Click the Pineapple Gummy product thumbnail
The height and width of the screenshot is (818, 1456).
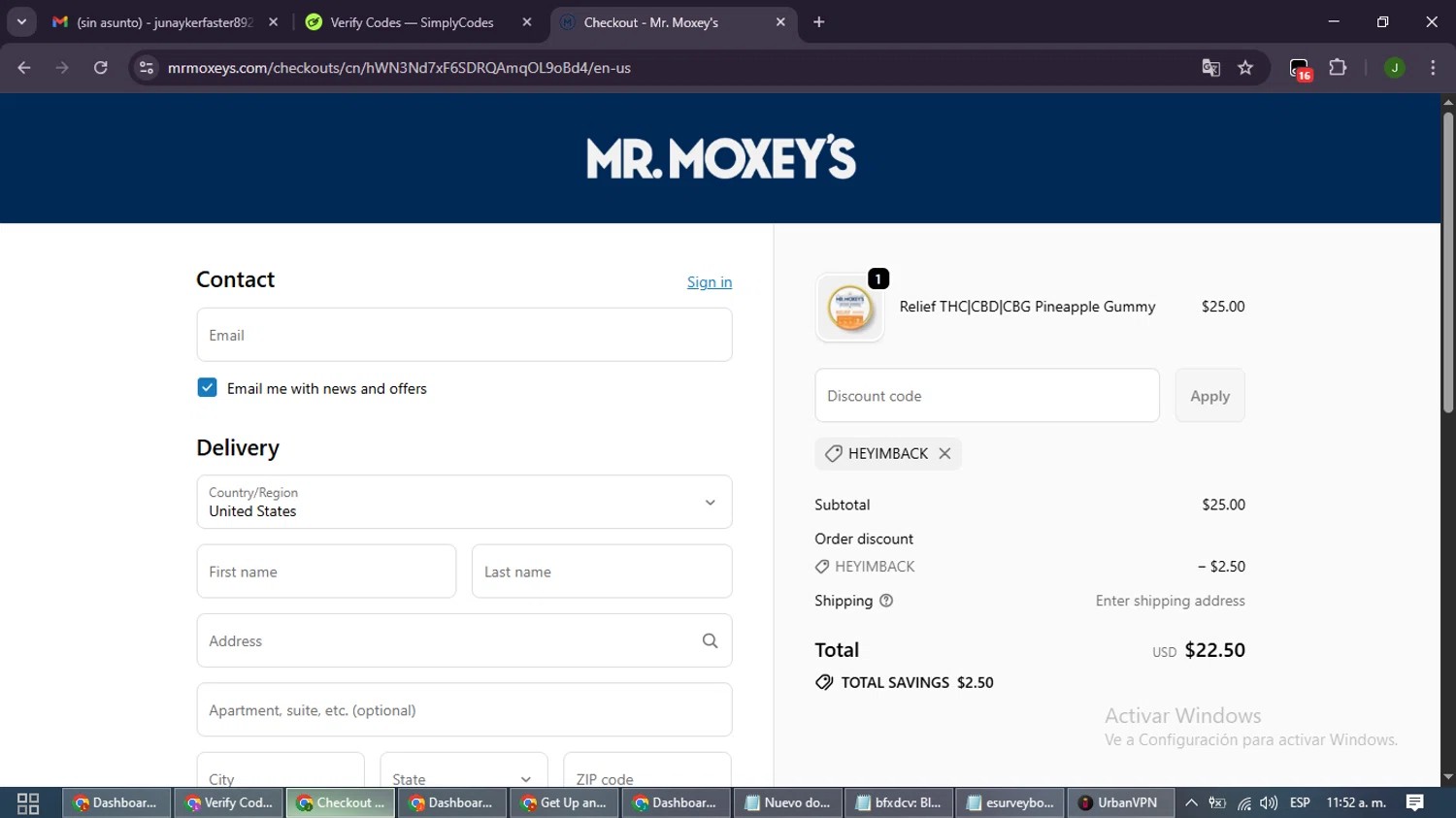850,308
